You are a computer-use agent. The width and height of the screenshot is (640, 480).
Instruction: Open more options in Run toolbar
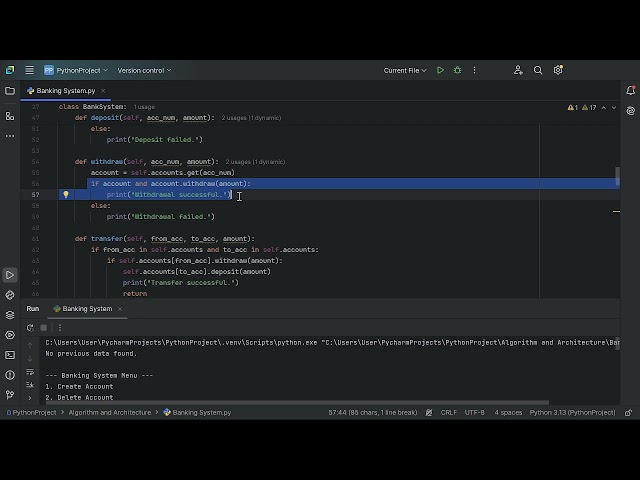point(60,328)
